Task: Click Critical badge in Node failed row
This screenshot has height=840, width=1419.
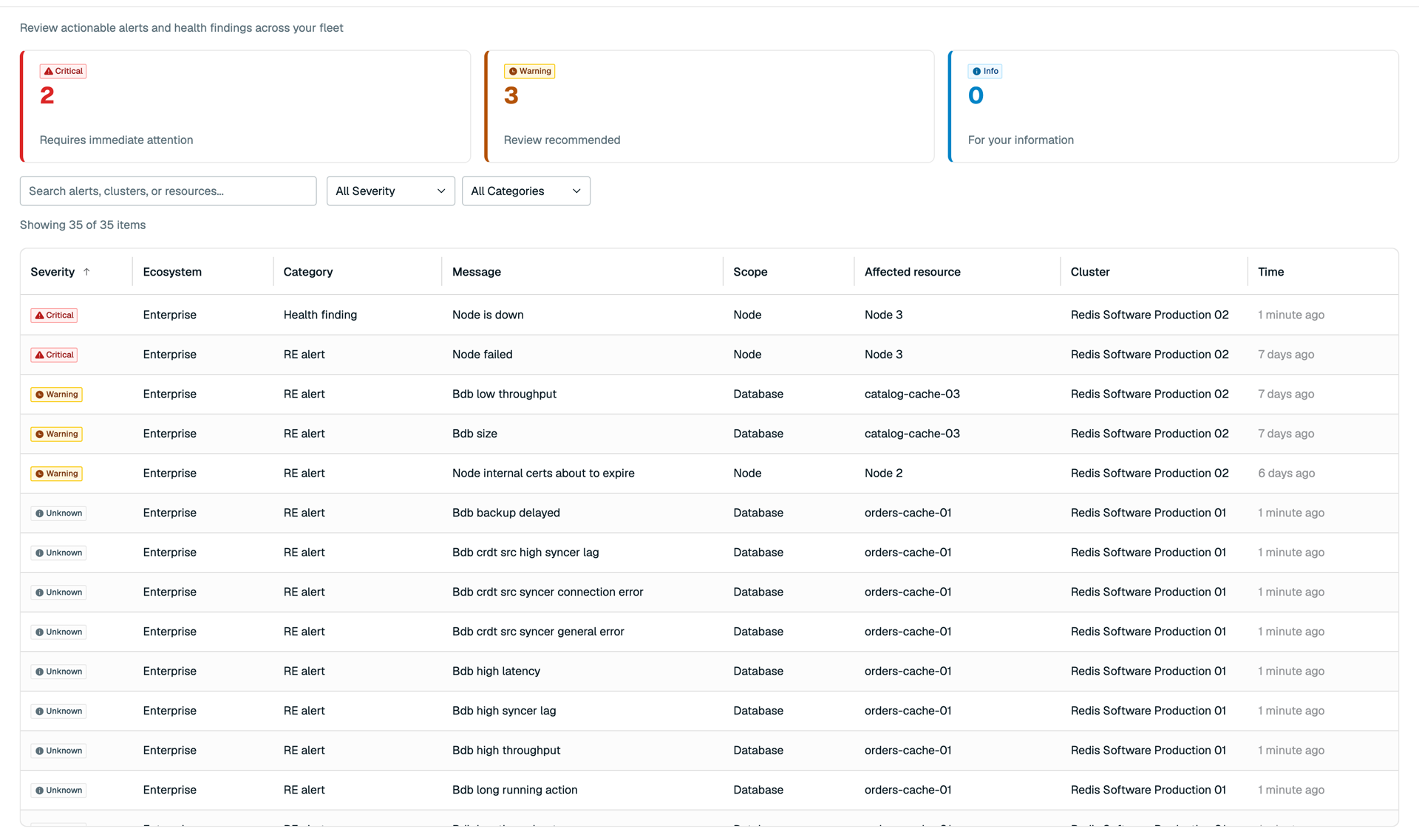Action: coord(54,355)
